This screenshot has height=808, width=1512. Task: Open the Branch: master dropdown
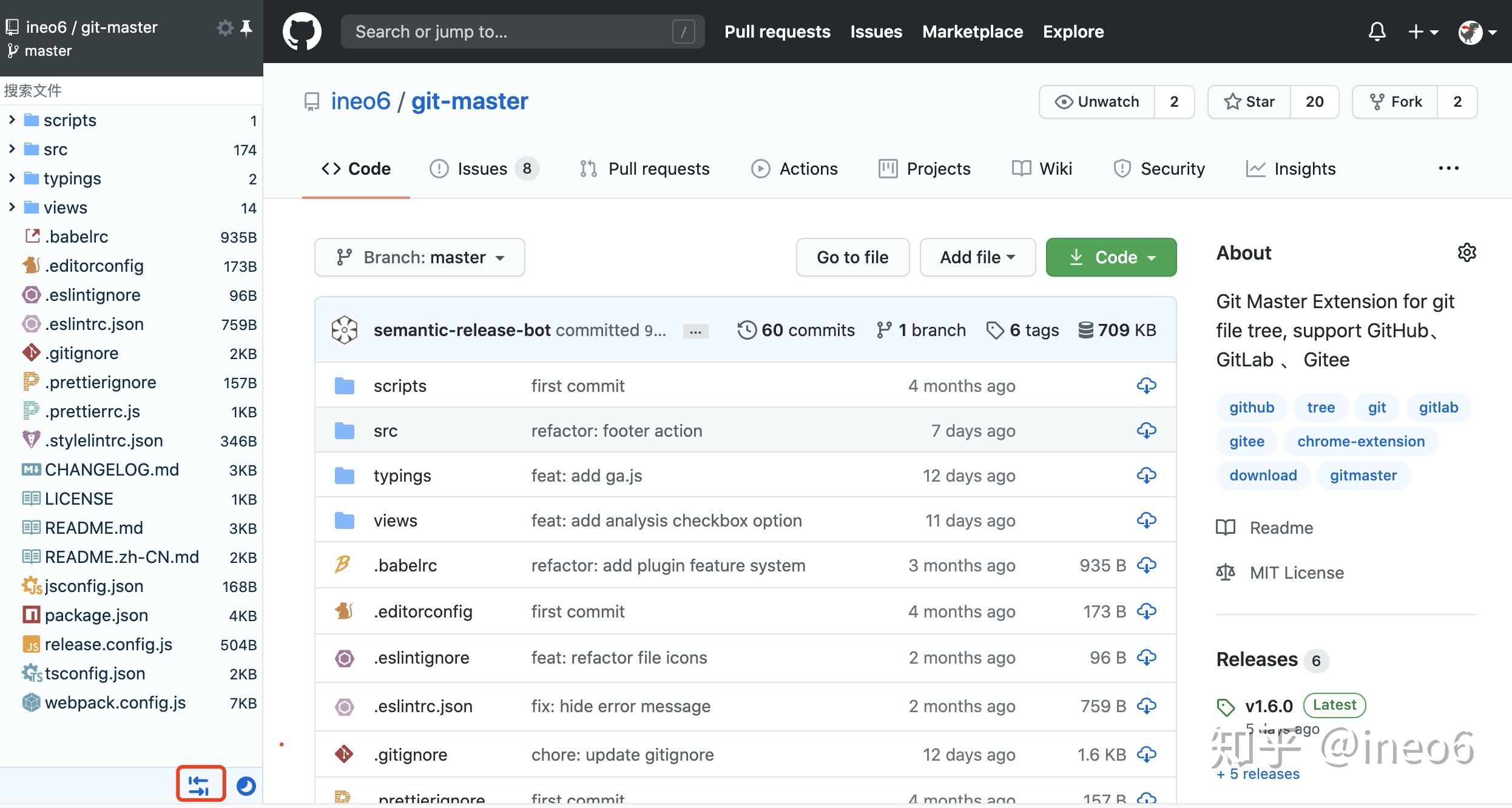point(419,257)
